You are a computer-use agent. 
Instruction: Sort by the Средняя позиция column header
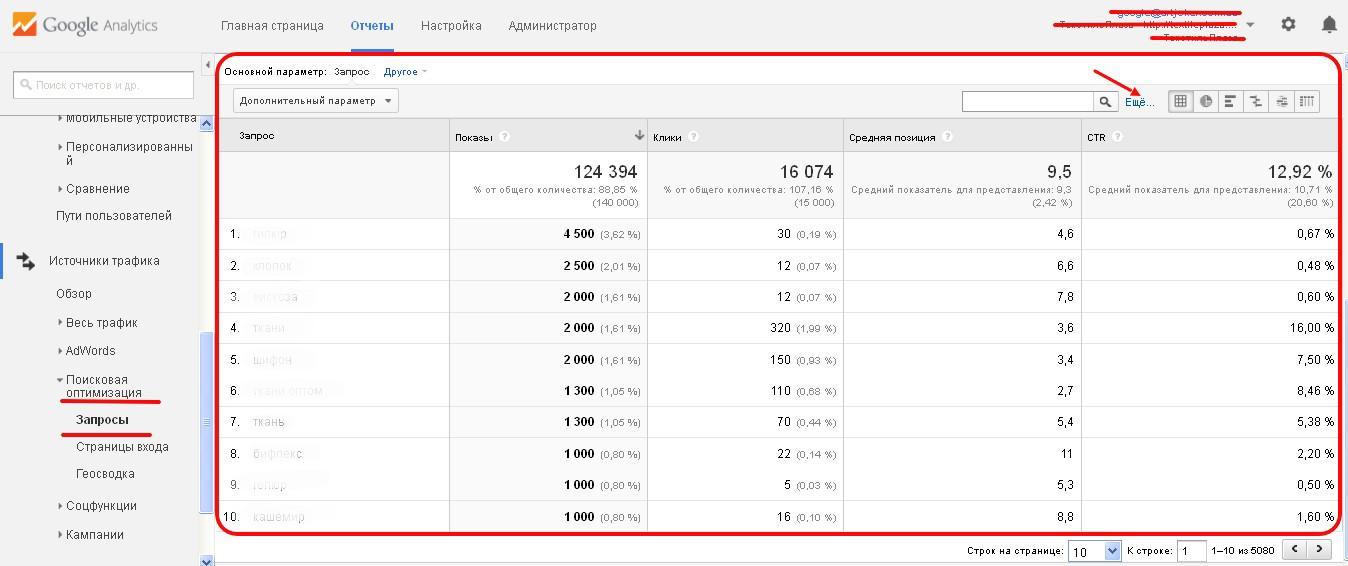click(x=892, y=137)
